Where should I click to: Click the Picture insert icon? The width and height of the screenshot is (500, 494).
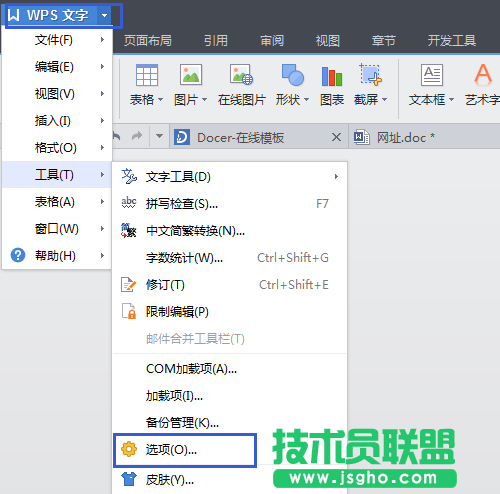click(191, 74)
